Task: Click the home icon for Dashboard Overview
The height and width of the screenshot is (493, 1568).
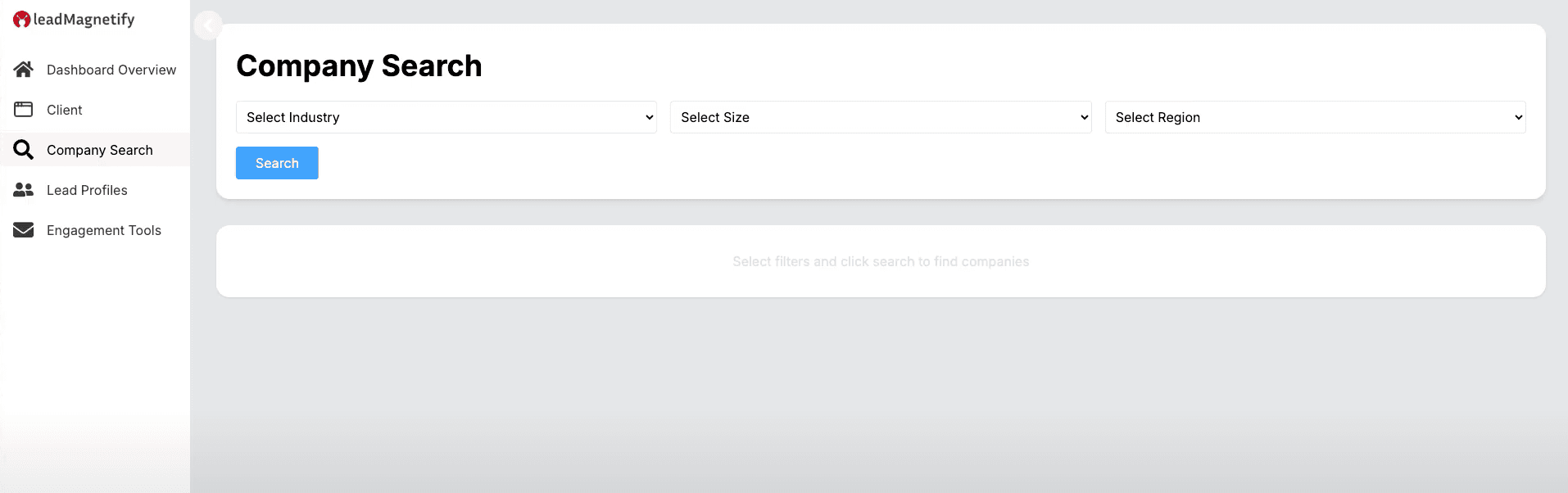Action: tap(23, 70)
